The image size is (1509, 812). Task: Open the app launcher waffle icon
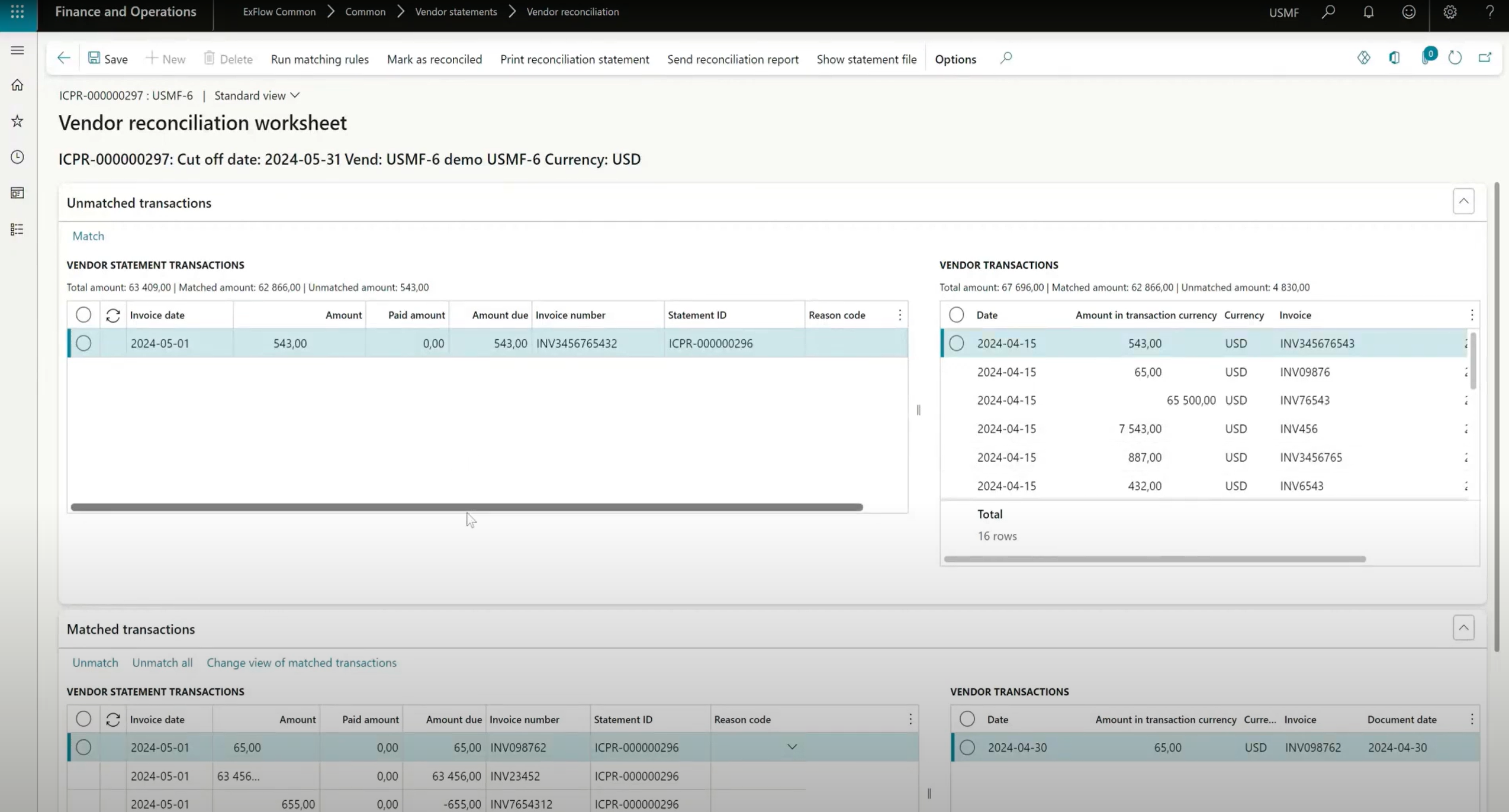tap(17, 12)
